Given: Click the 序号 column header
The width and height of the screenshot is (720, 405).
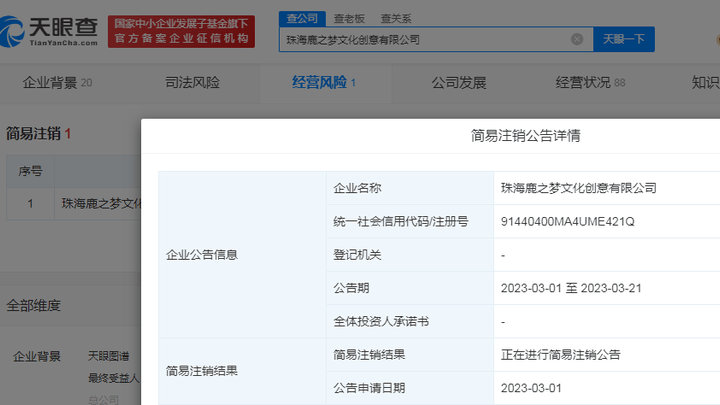Looking at the screenshot, I should tap(30, 171).
